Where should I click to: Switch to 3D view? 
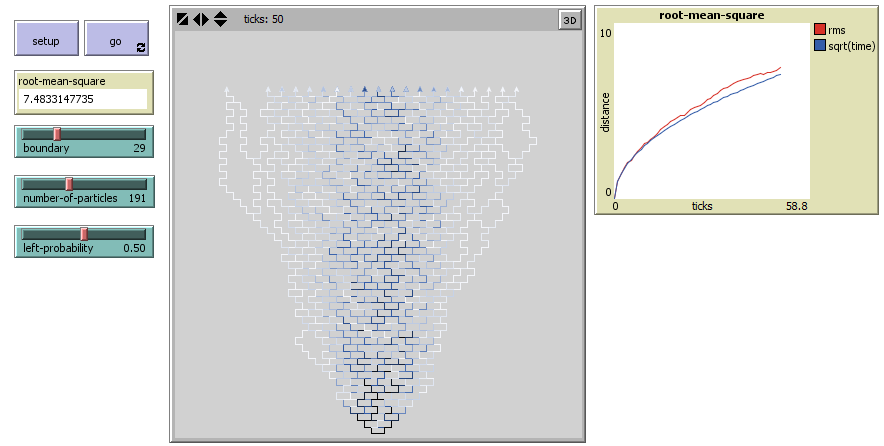pos(569,19)
